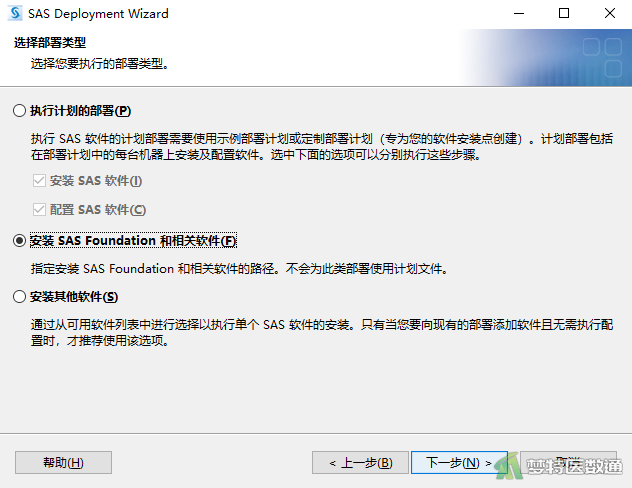Click description starting 通过从可用软件列表中进行选择
The width and height of the screenshot is (632, 488).
[322, 332]
